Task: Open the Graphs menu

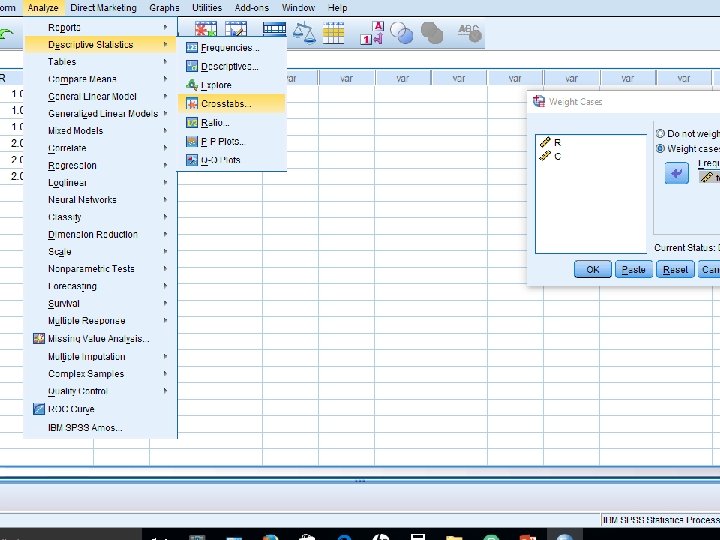Action: point(164,8)
